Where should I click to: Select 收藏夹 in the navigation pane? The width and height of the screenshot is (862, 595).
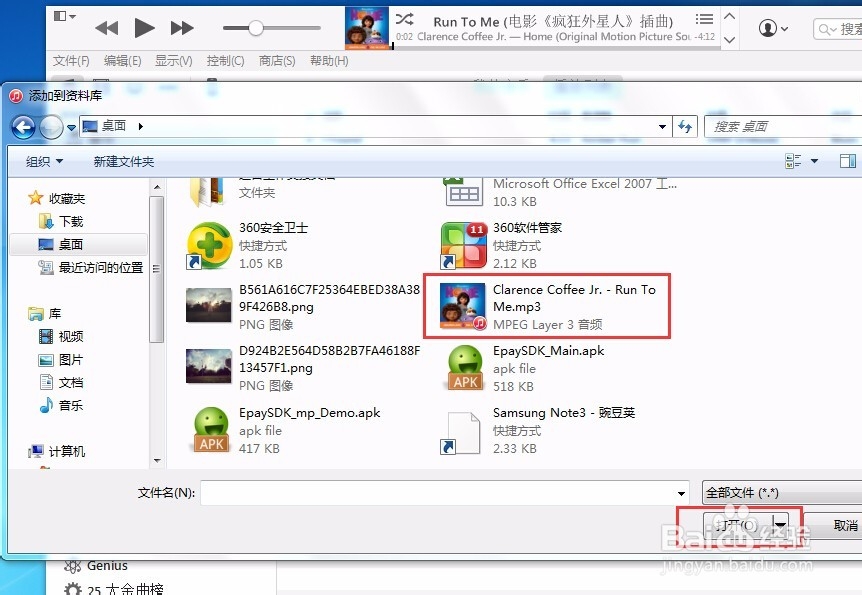56,198
